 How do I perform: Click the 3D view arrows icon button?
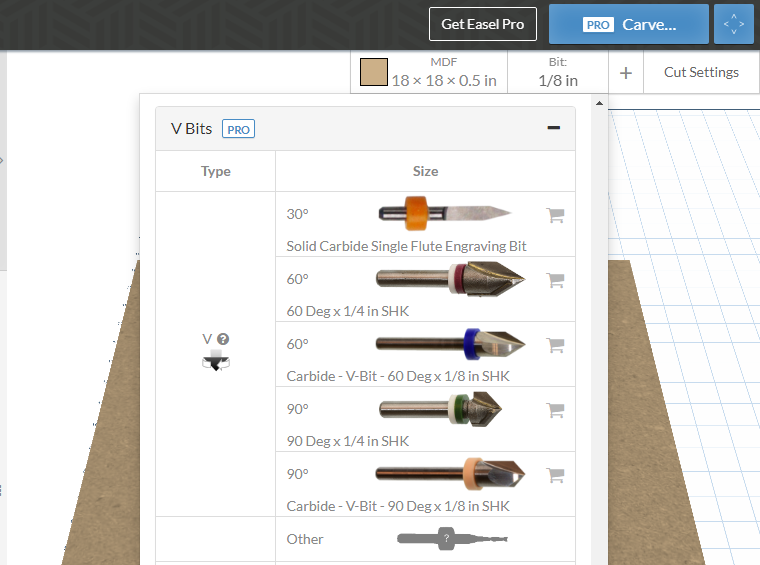(x=734, y=24)
